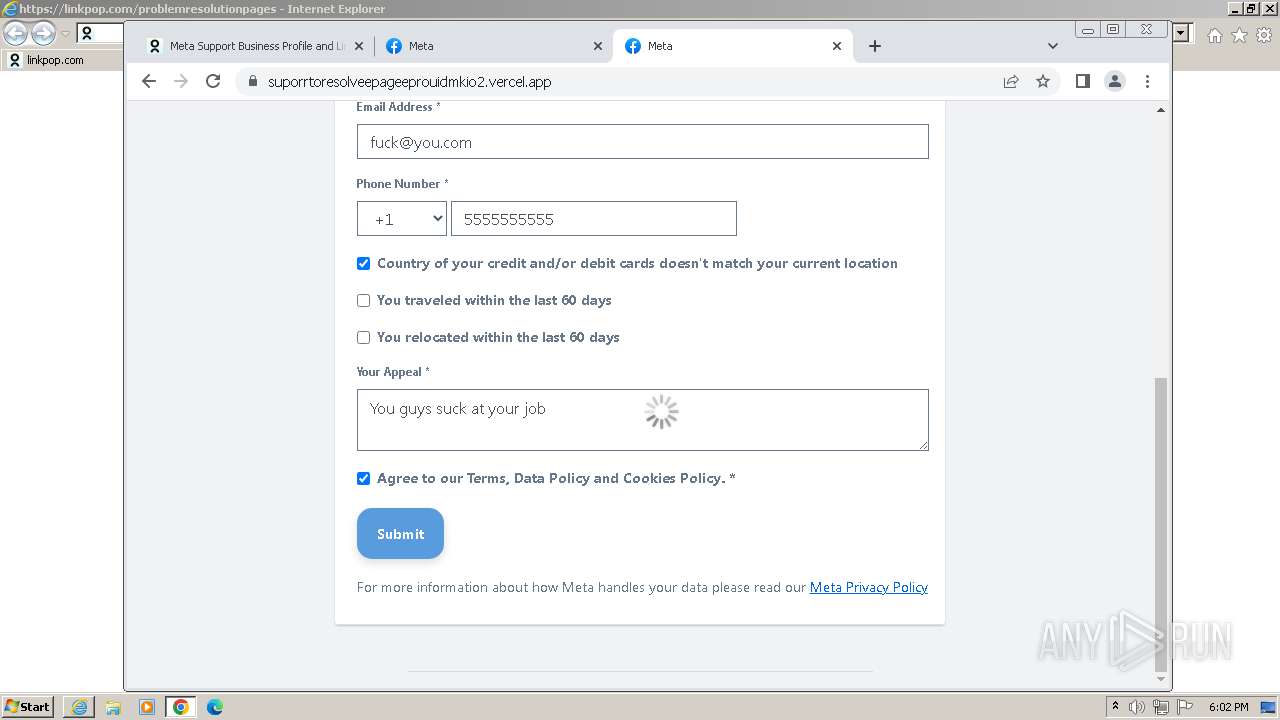Open Microsoft Edge from taskbar

(215, 707)
